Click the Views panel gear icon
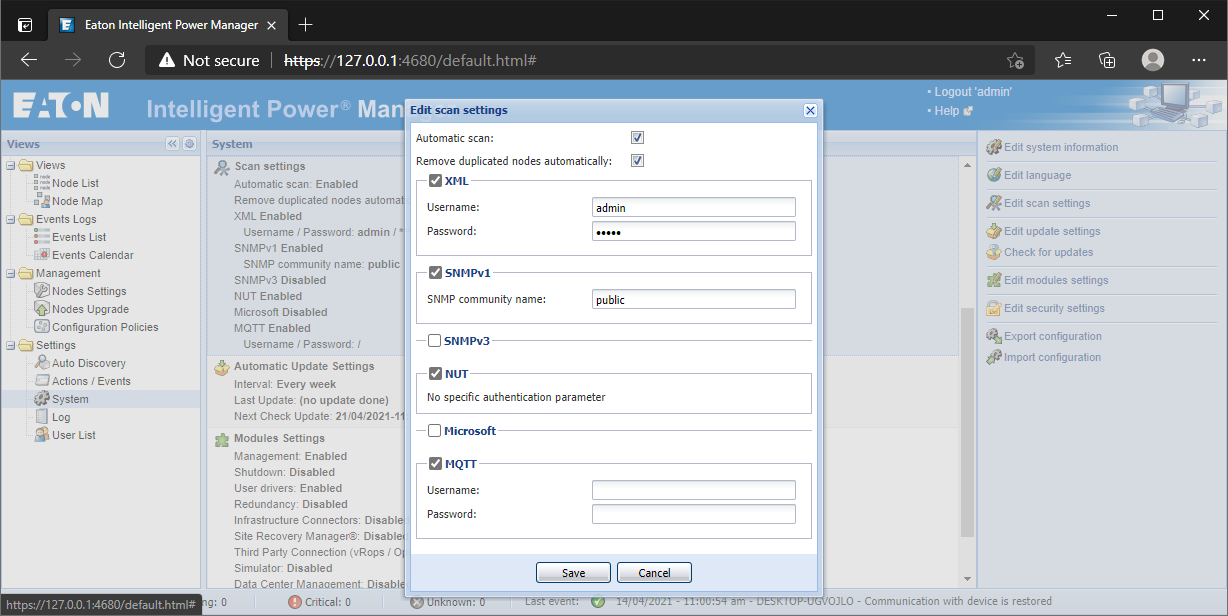The height and width of the screenshot is (616, 1228). coord(189,144)
